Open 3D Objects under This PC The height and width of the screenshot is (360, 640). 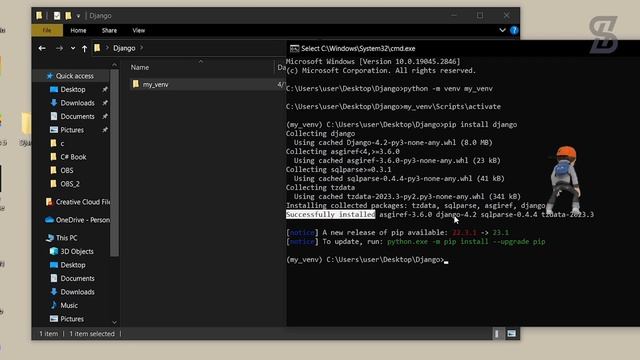[x=77, y=251]
